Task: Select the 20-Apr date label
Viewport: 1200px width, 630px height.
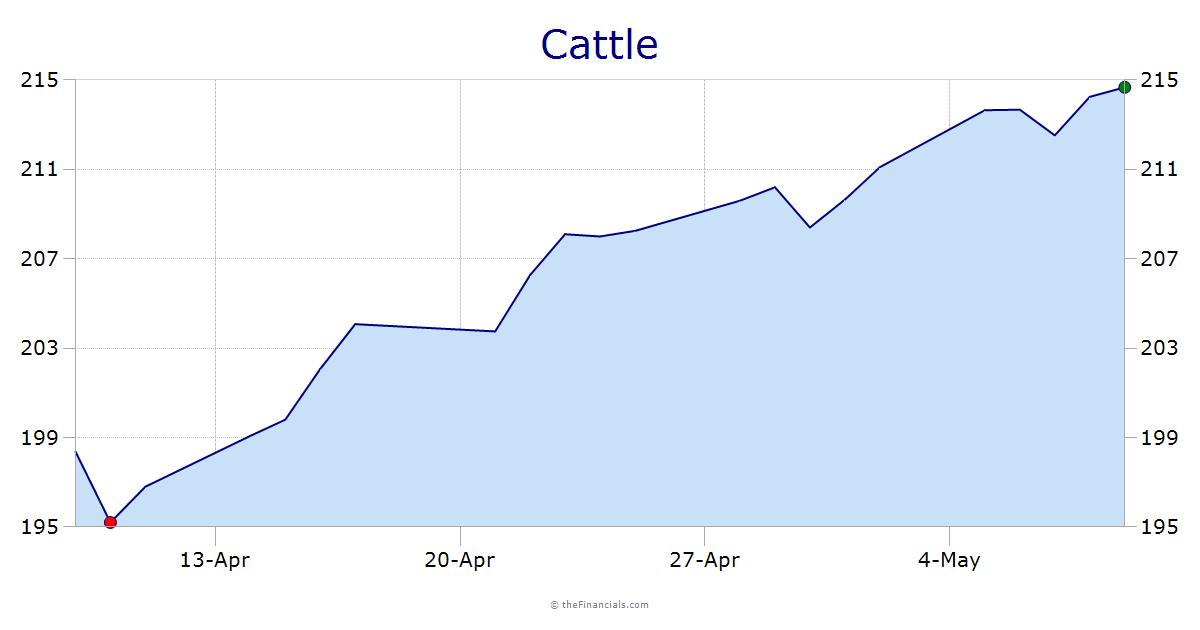Action: point(460,560)
